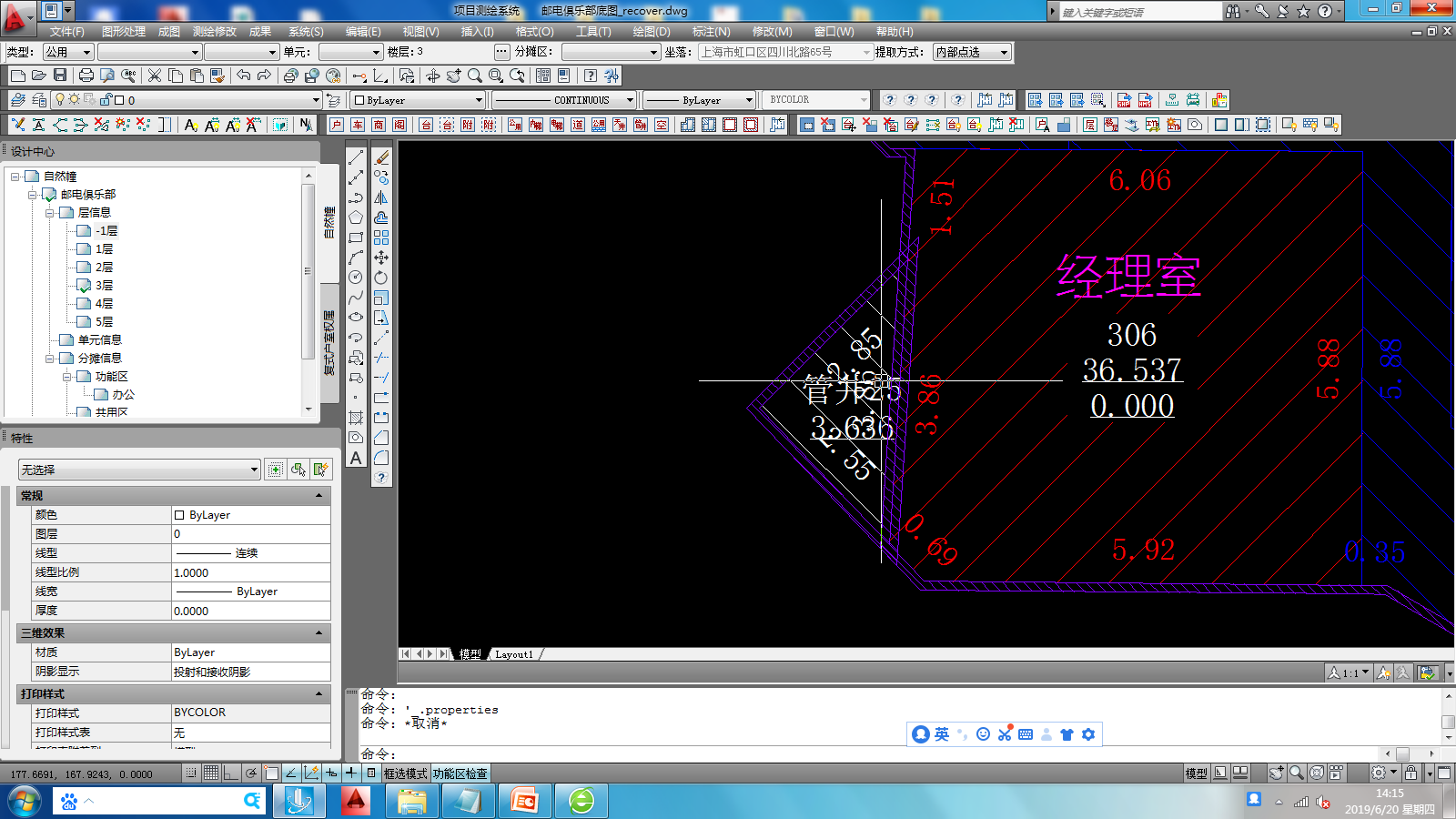The image size is (1456, 819).
Task: Select the Spline curve tool
Action: tap(356, 298)
